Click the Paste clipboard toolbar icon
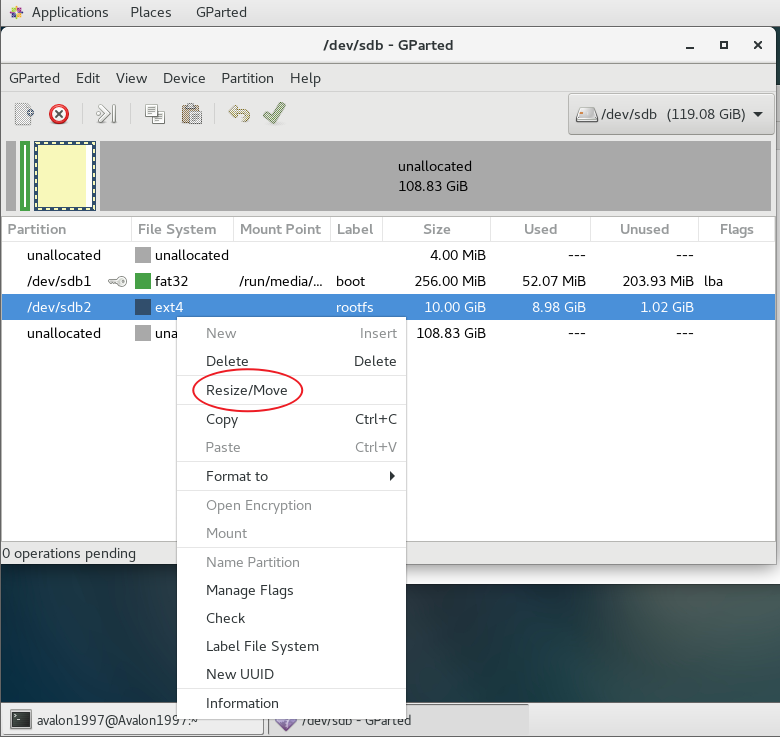Screen dimensions: 780x737 pyautogui.click(x=192, y=114)
